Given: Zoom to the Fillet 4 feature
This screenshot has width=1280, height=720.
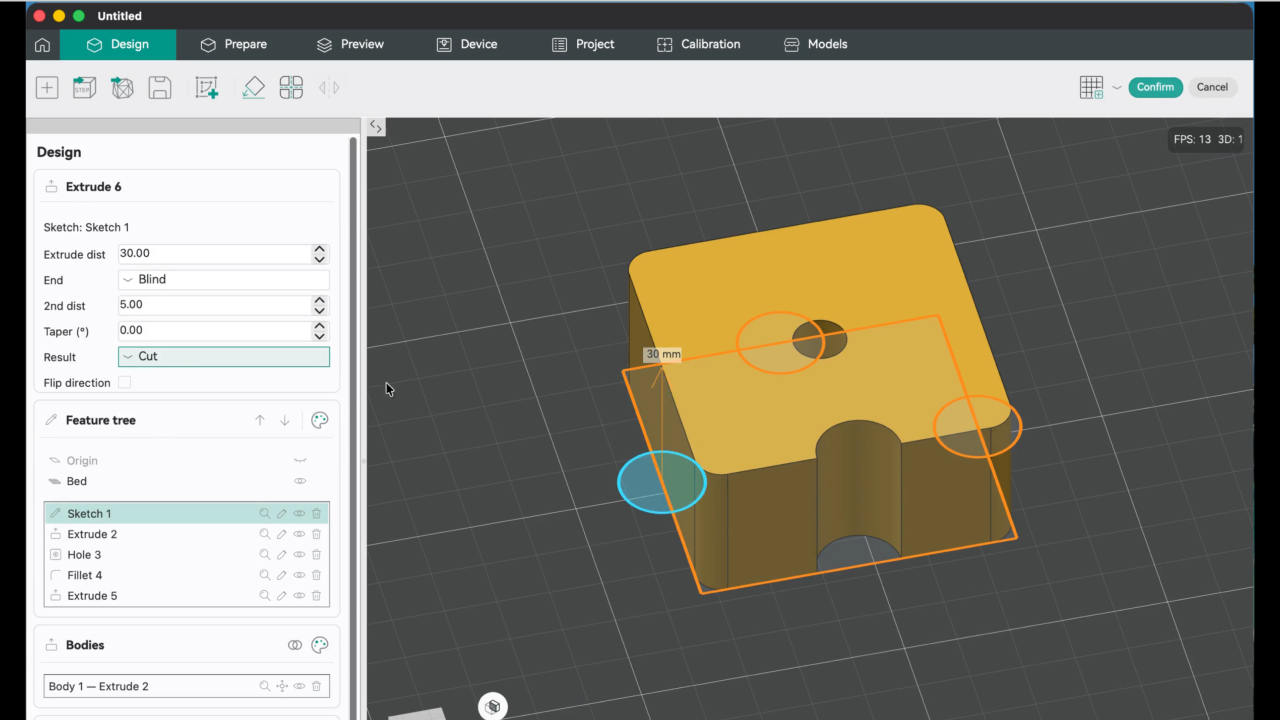Looking at the screenshot, I should click(x=265, y=576).
